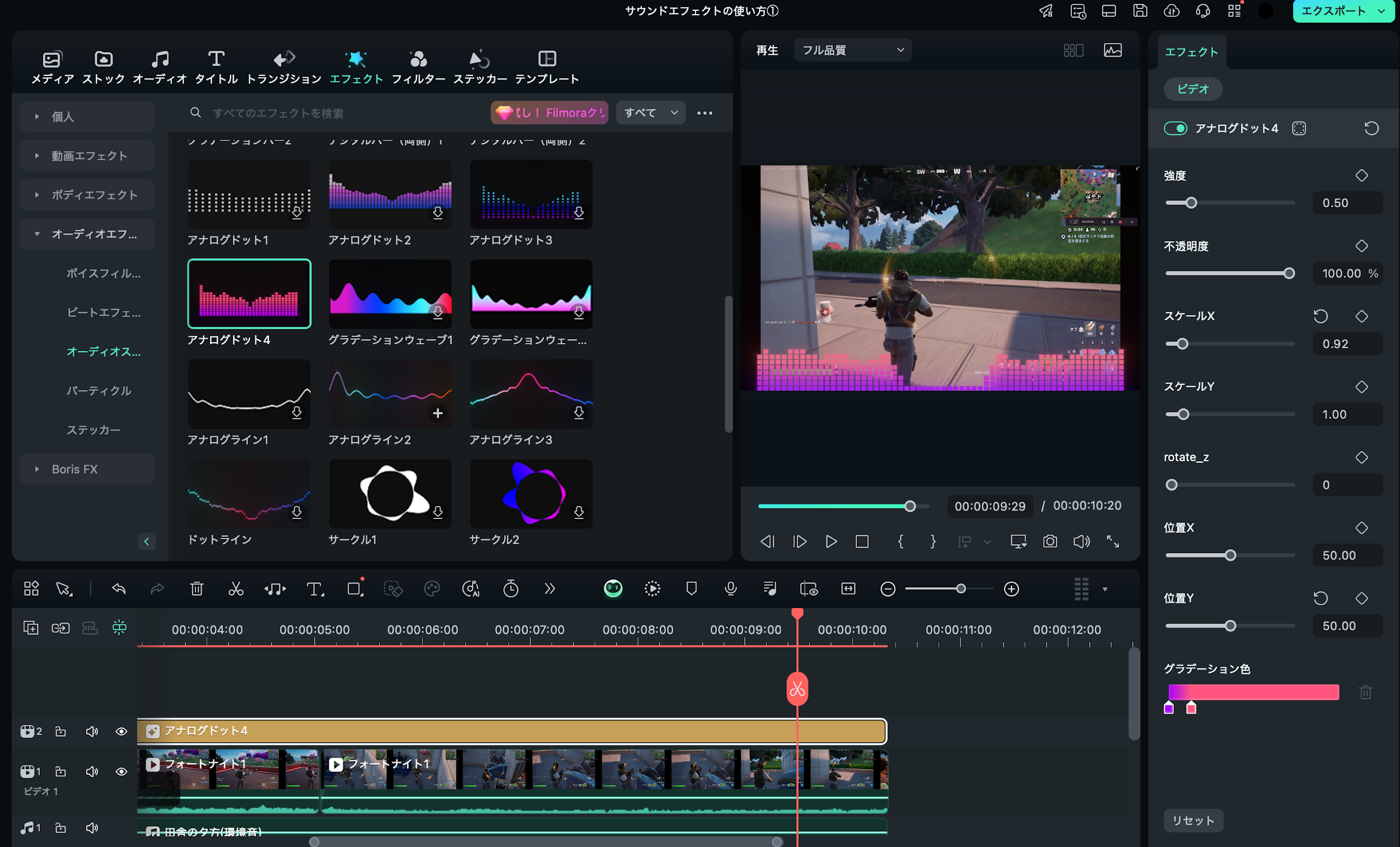This screenshot has height=847, width=1400.
Task: Add keyframe for 強度 diamond
Action: (1361, 176)
